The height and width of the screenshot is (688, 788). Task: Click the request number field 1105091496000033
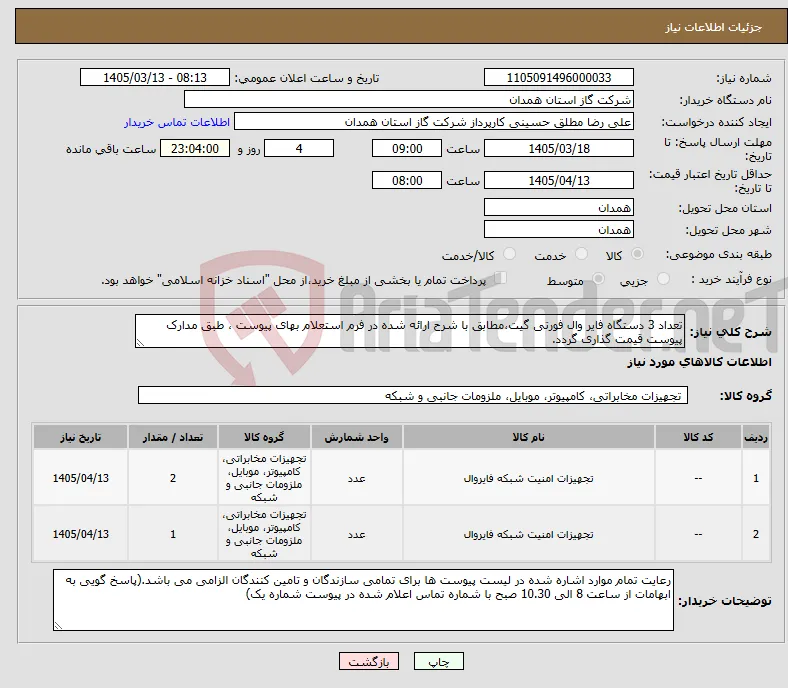[x=559, y=77]
